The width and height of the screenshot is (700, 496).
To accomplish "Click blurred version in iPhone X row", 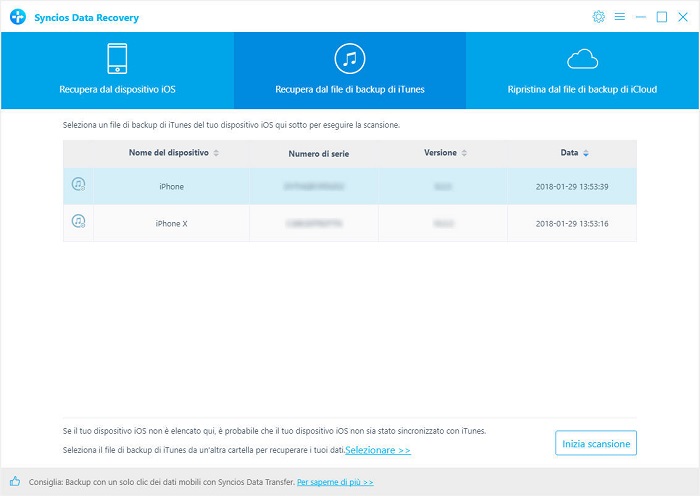I will point(443,224).
